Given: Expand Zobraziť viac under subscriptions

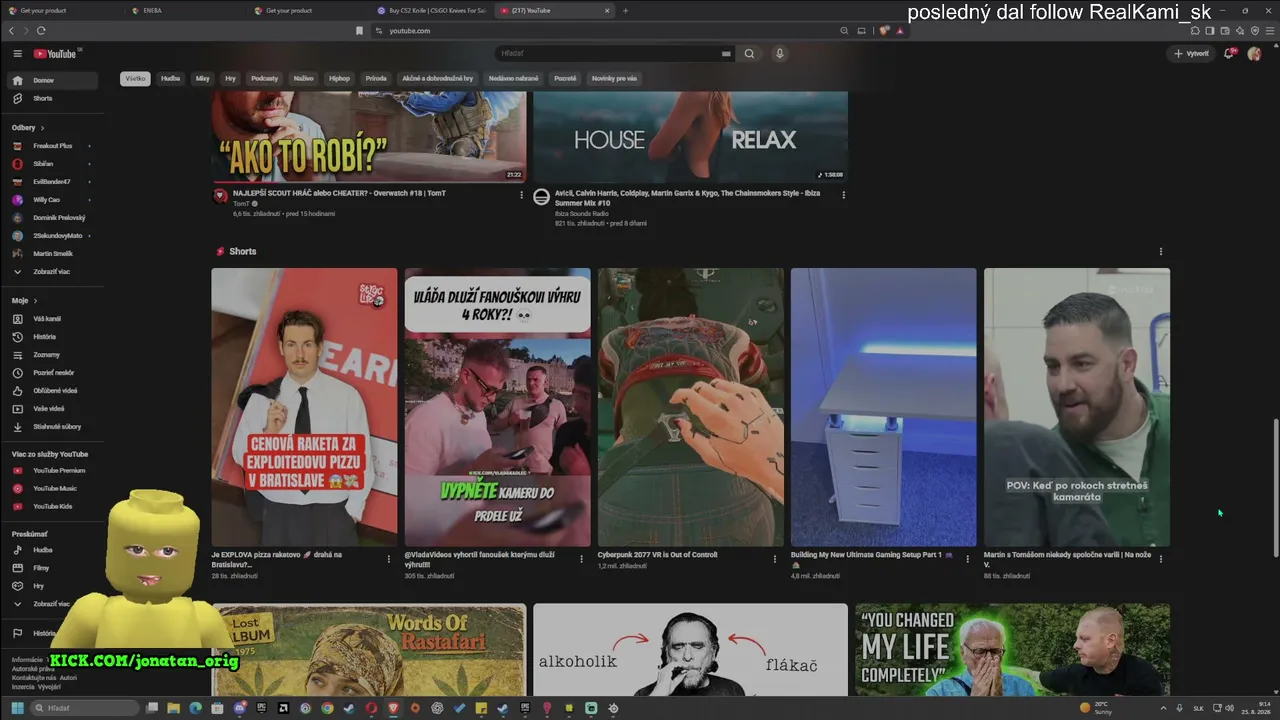Looking at the screenshot, I should (x=52, y=272).
